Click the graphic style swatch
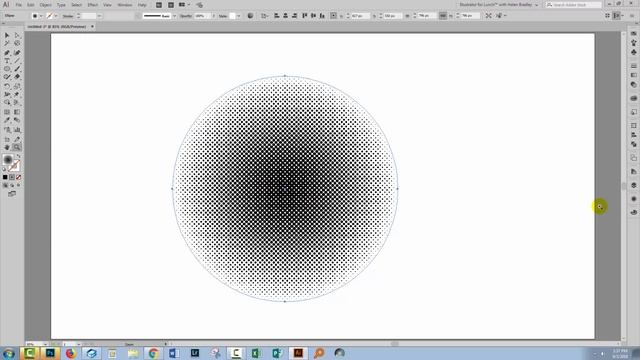 click(x=233, y=16)
